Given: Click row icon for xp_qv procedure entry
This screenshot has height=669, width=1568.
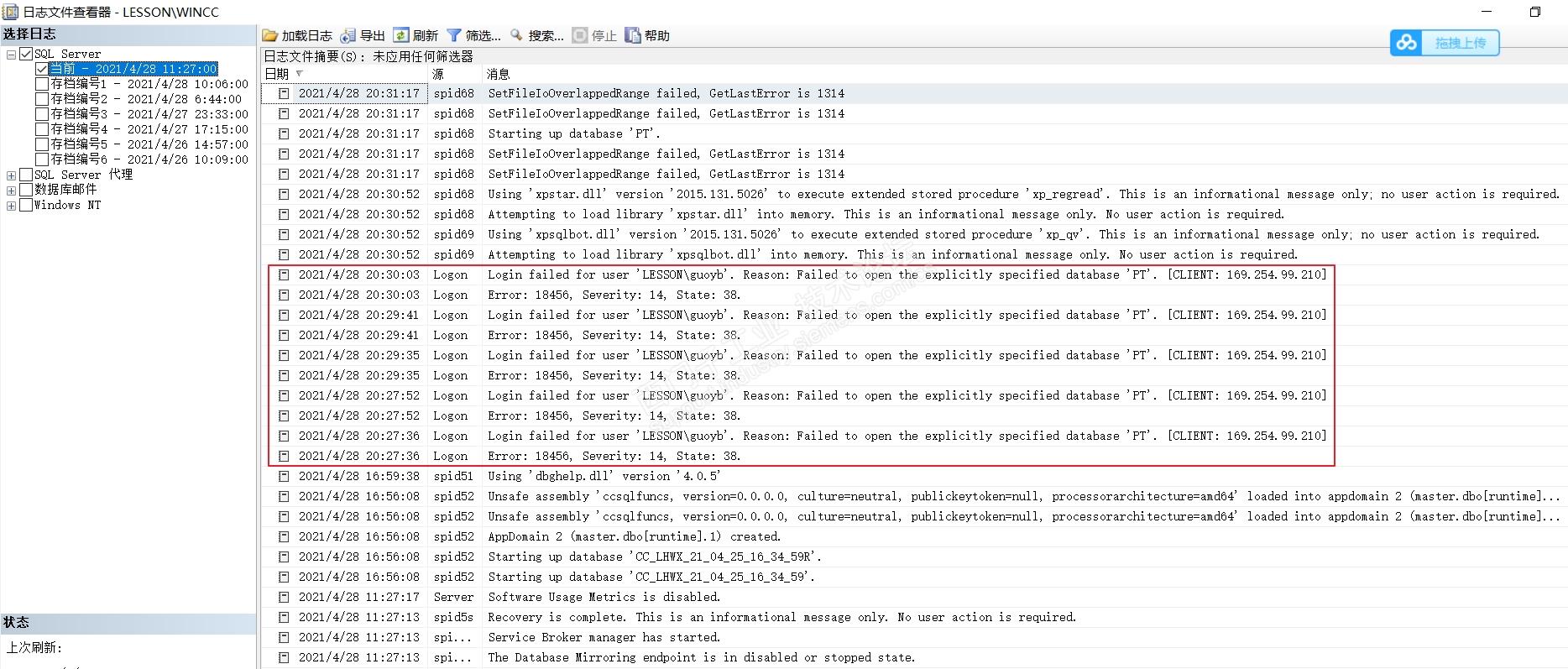Looking at the screenshot, I should click(284, 234).
